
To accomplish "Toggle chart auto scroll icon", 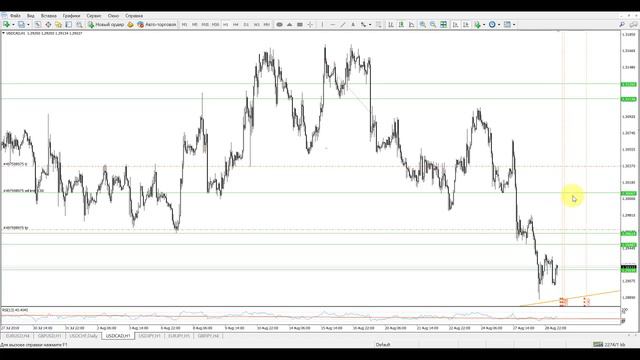I will click(456, 24).
